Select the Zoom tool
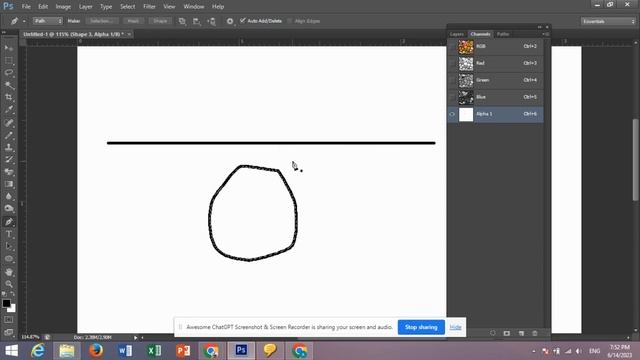The image size is (640, 360). pyautogui.click(x=9, y=284)
